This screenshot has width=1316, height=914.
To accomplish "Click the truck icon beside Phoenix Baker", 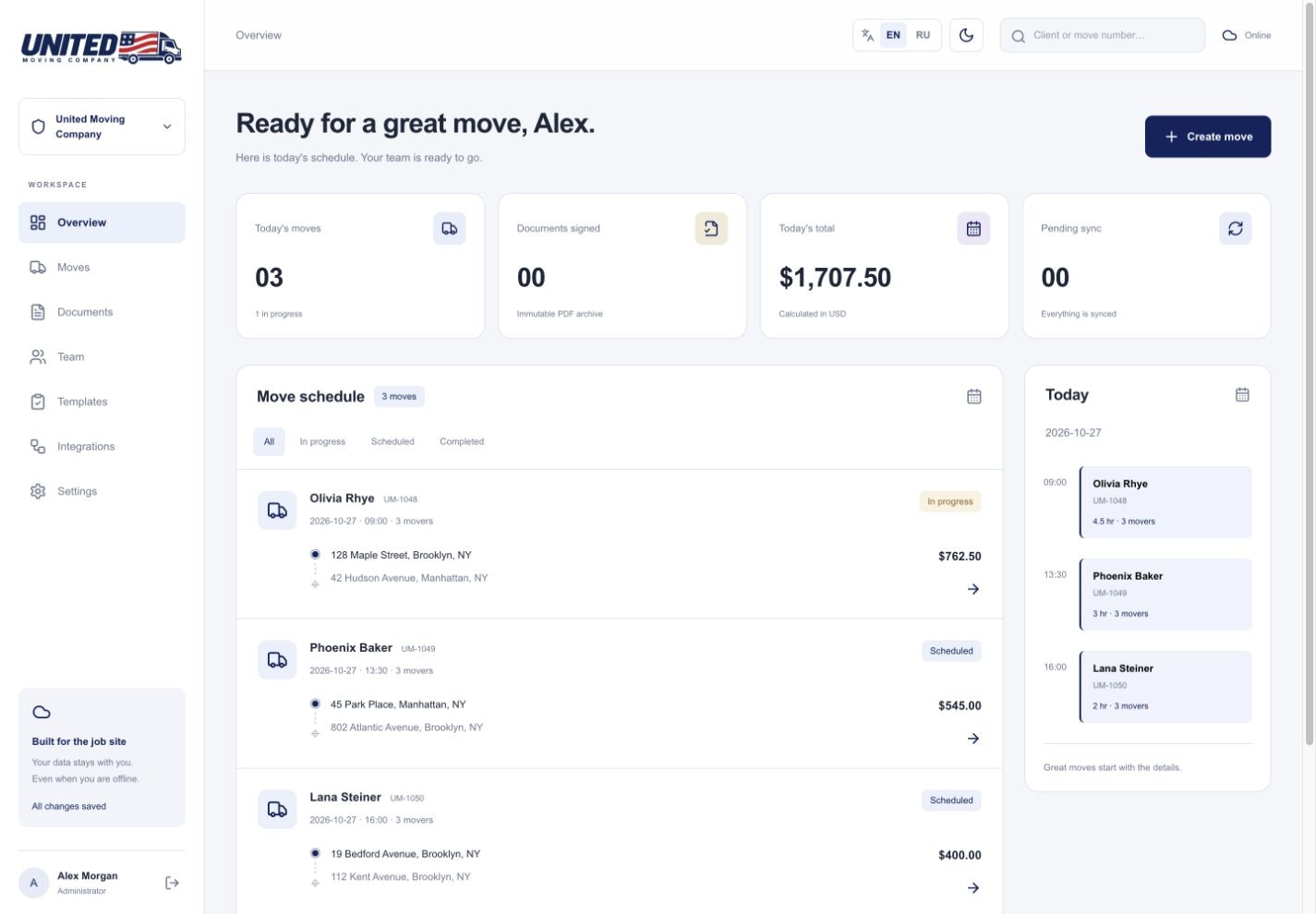I will tap(277, 660).
